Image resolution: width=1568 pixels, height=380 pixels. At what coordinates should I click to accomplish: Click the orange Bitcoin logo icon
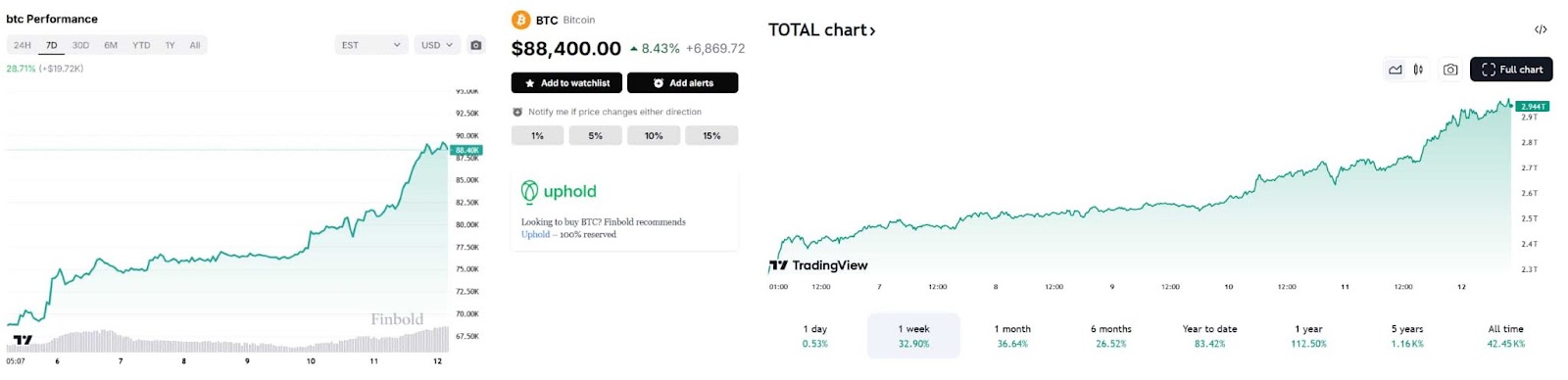(521, 20)
